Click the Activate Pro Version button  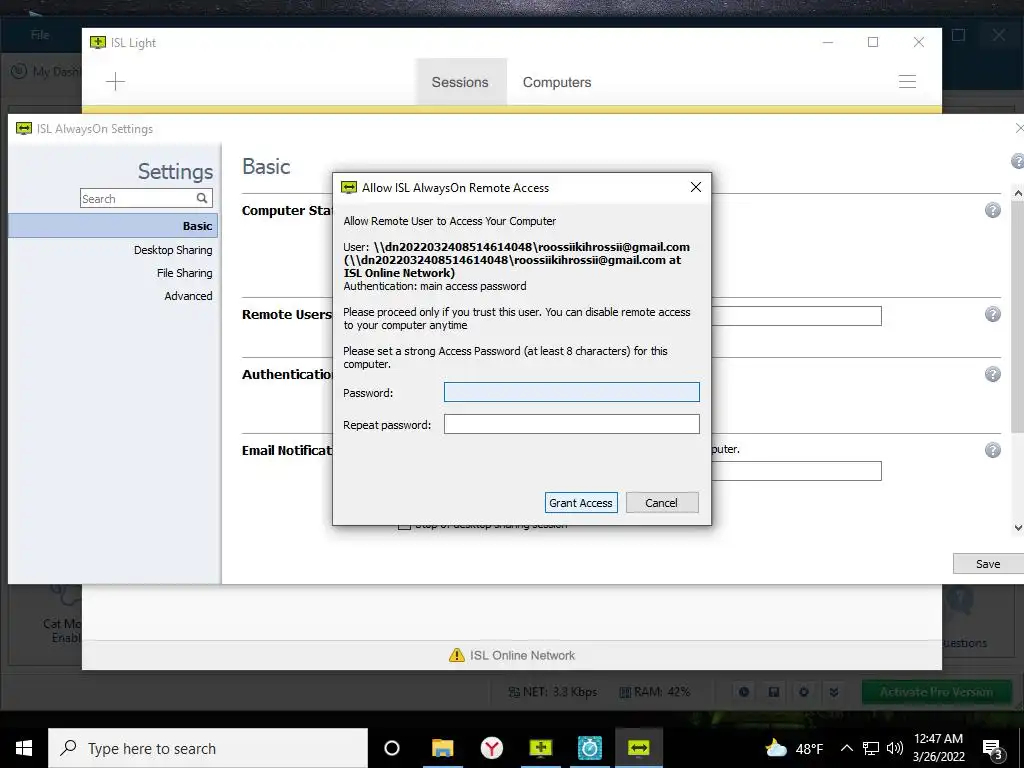(x=936, y=692)
